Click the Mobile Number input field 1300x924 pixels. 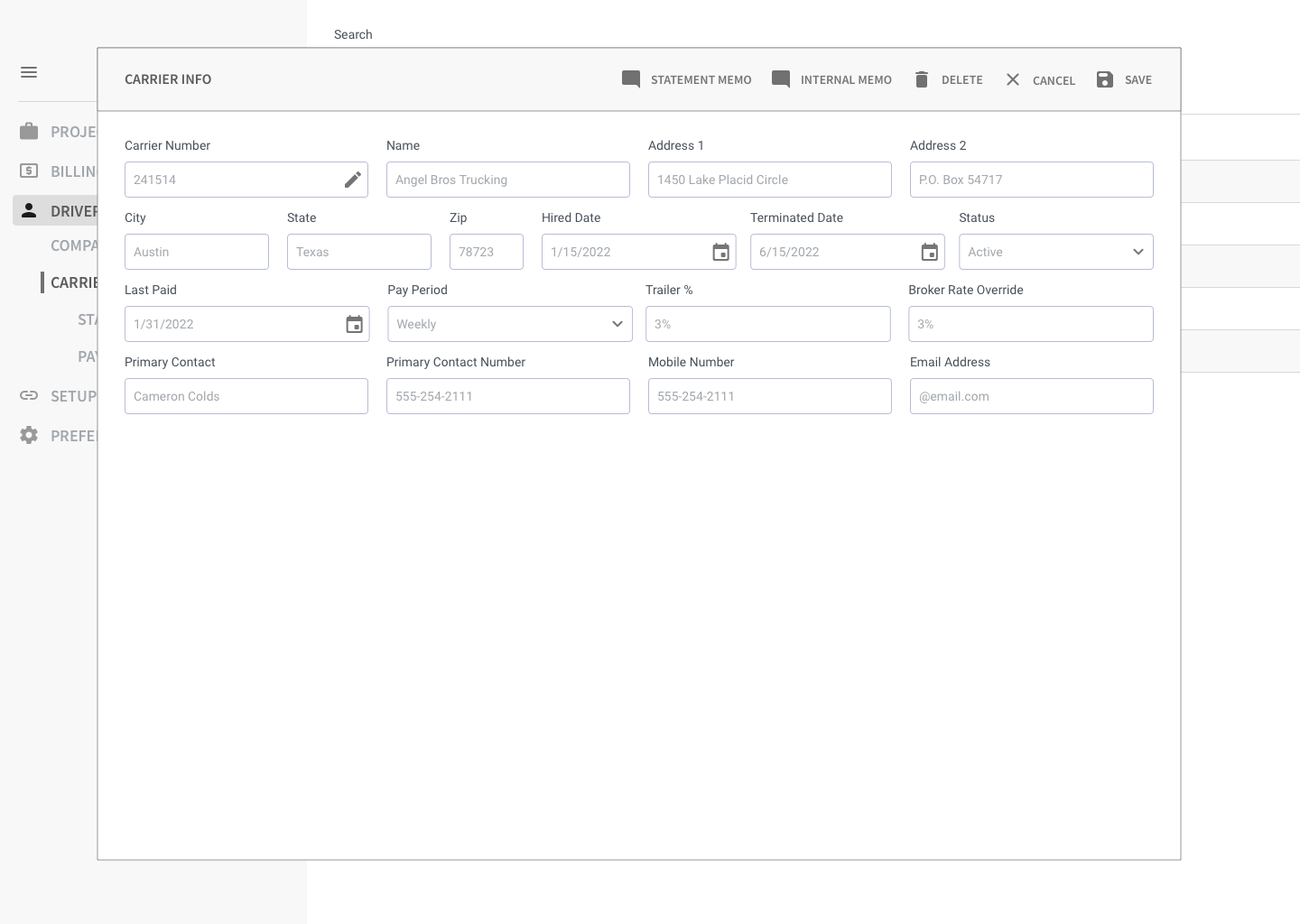770,396
